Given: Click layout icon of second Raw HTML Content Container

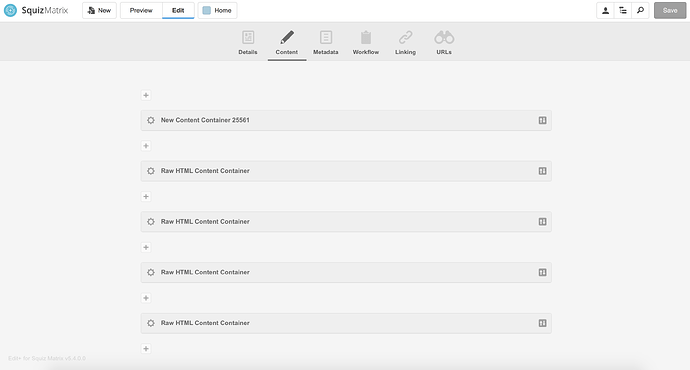Looking at the screenshot, I should click(543, 222).
